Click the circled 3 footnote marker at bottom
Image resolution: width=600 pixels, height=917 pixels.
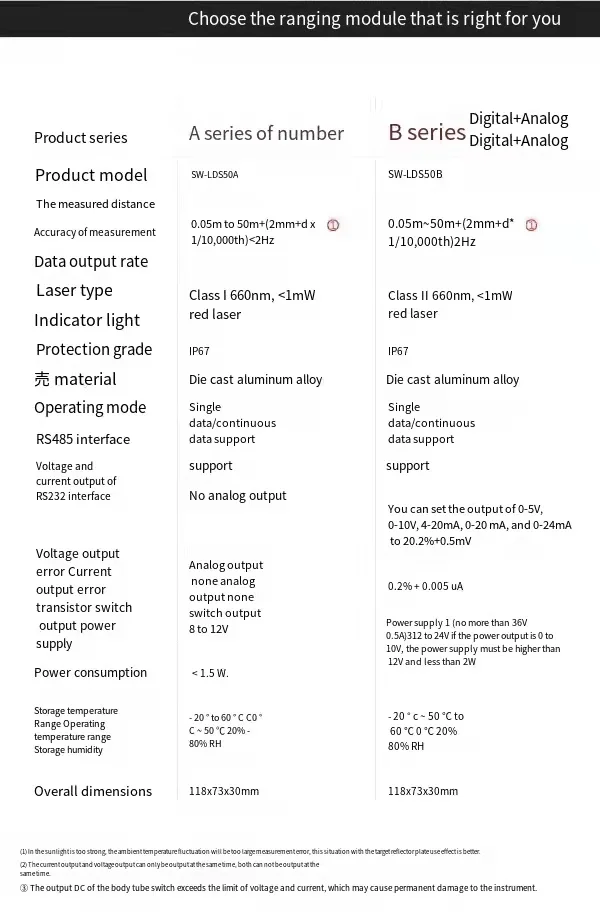point(24,888)
